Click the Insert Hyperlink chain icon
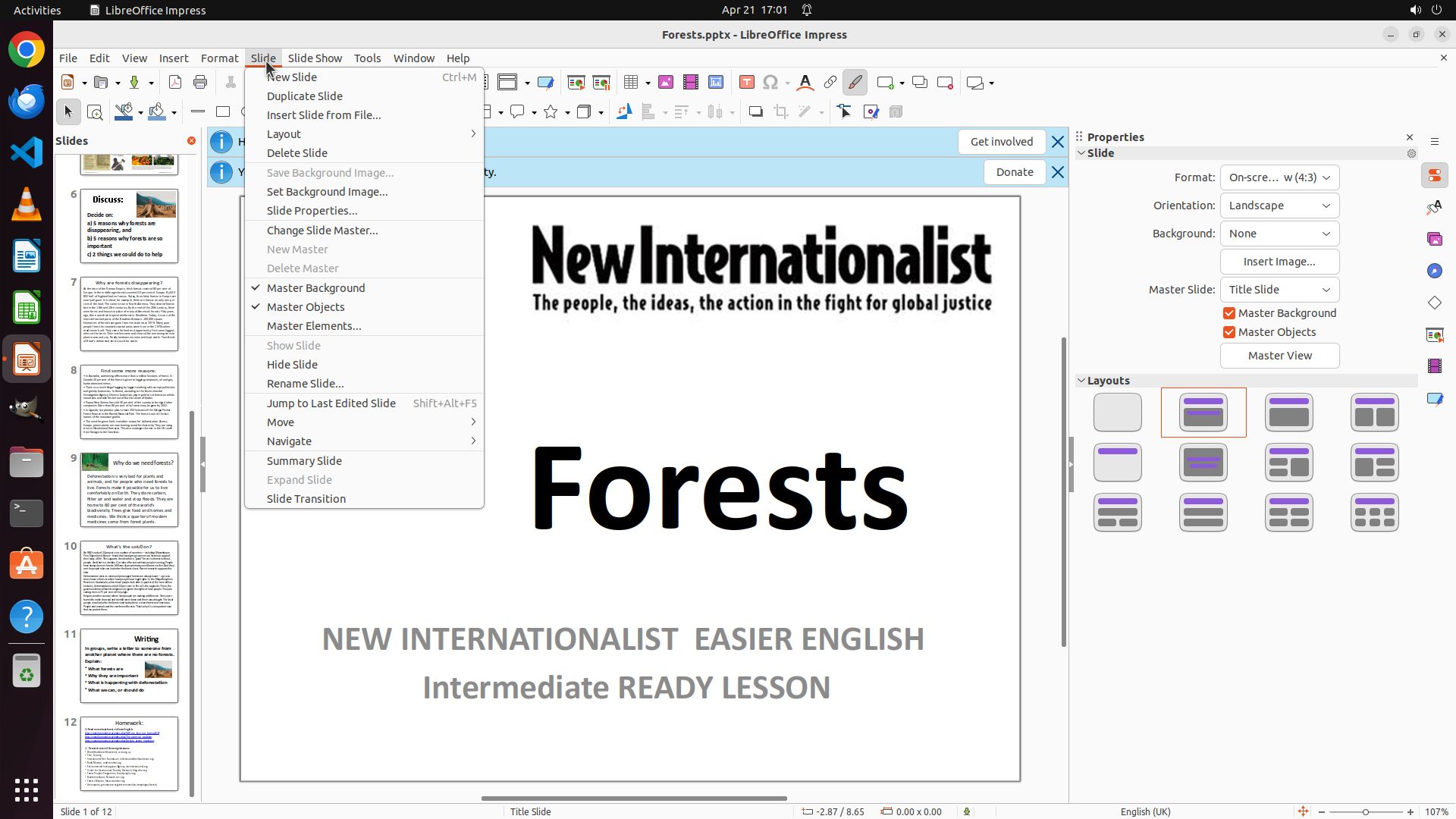 tap(830, 83)
